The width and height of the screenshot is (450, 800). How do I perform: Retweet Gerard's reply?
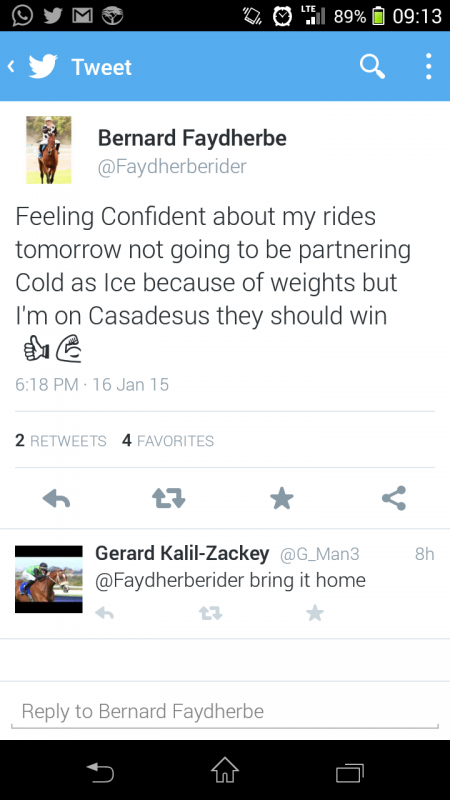(x=210, y=613)
